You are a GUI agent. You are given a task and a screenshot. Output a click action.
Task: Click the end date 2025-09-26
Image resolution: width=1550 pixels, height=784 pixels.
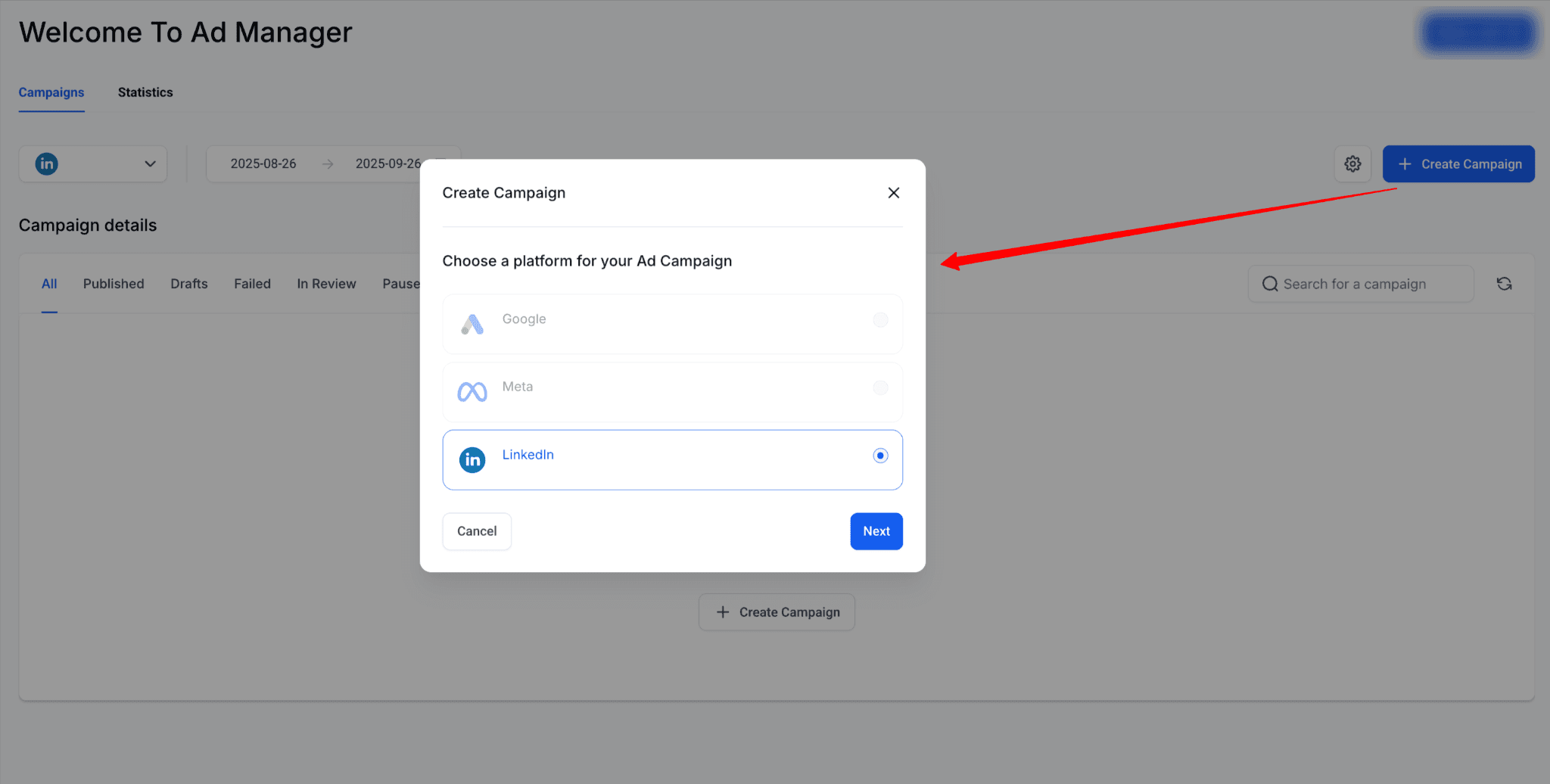click(x=388, y=164)
